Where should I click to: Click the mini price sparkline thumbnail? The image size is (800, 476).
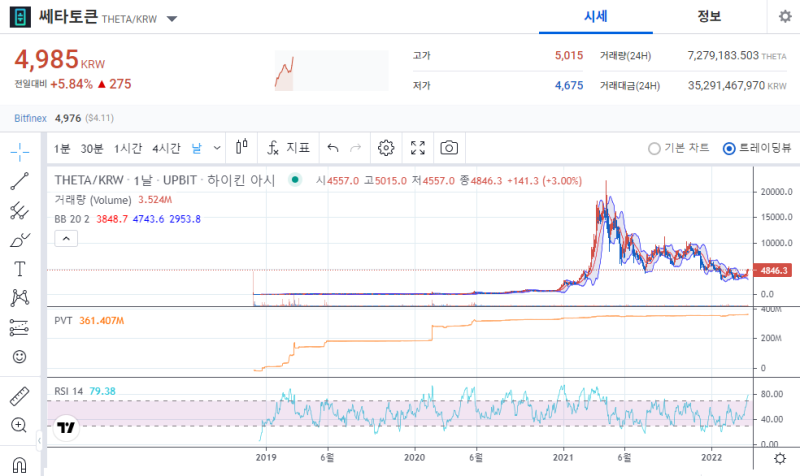(x=331, y=71)
